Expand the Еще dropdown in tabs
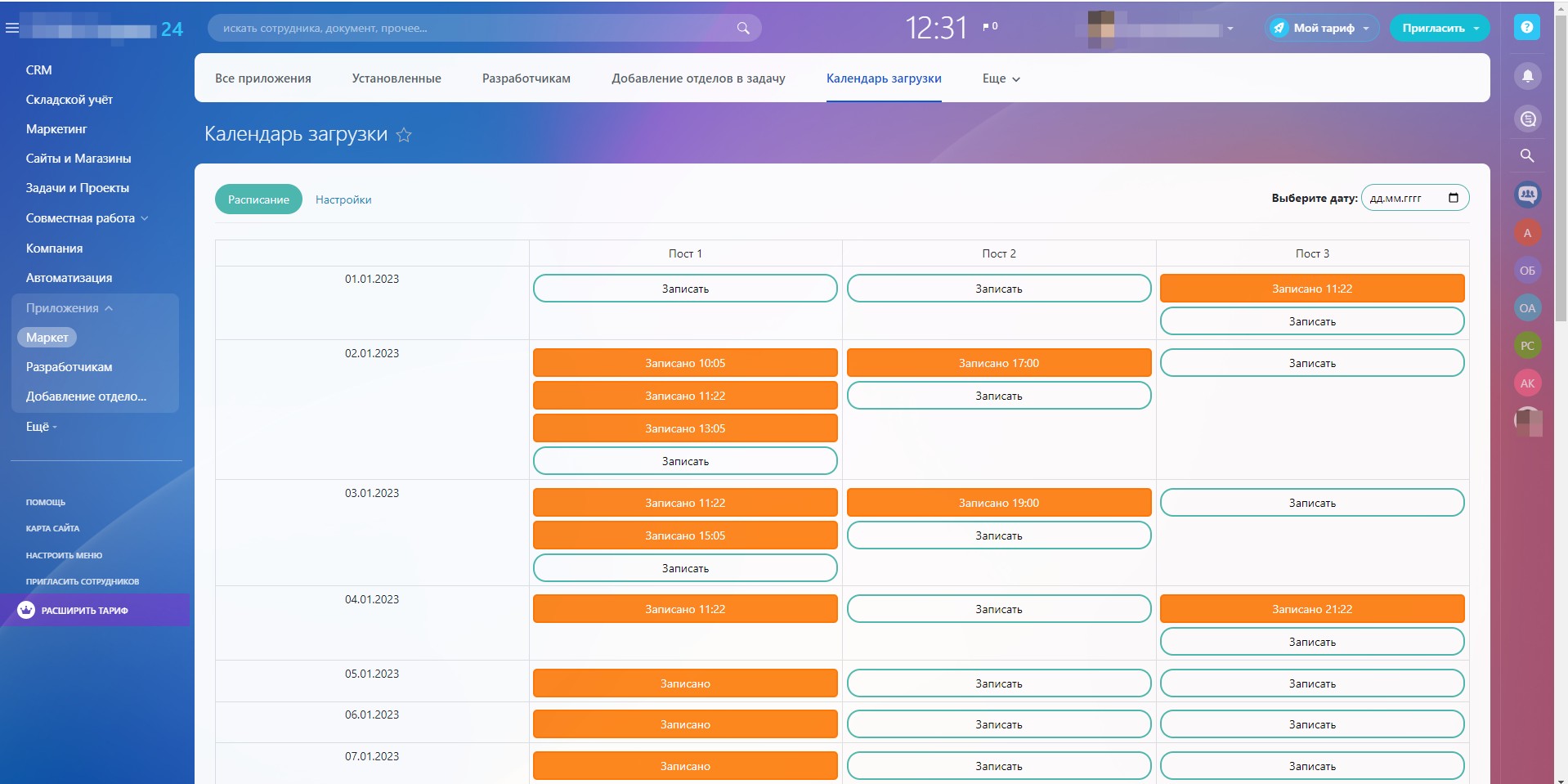1568x784 pixels. (1001, 78)
